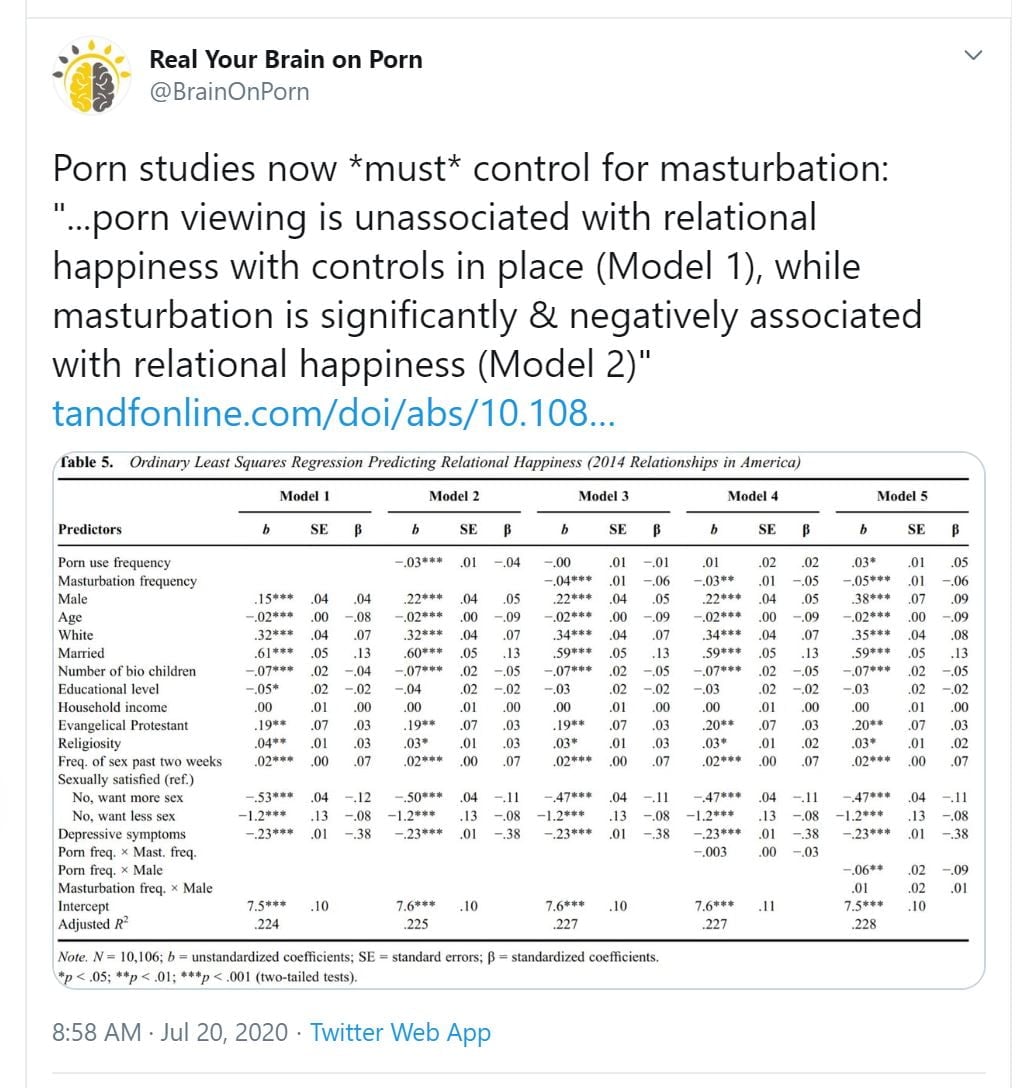Click the Predictors heading in the table
This screenshot has height=1088, width=1024.
tap(90, 529)
